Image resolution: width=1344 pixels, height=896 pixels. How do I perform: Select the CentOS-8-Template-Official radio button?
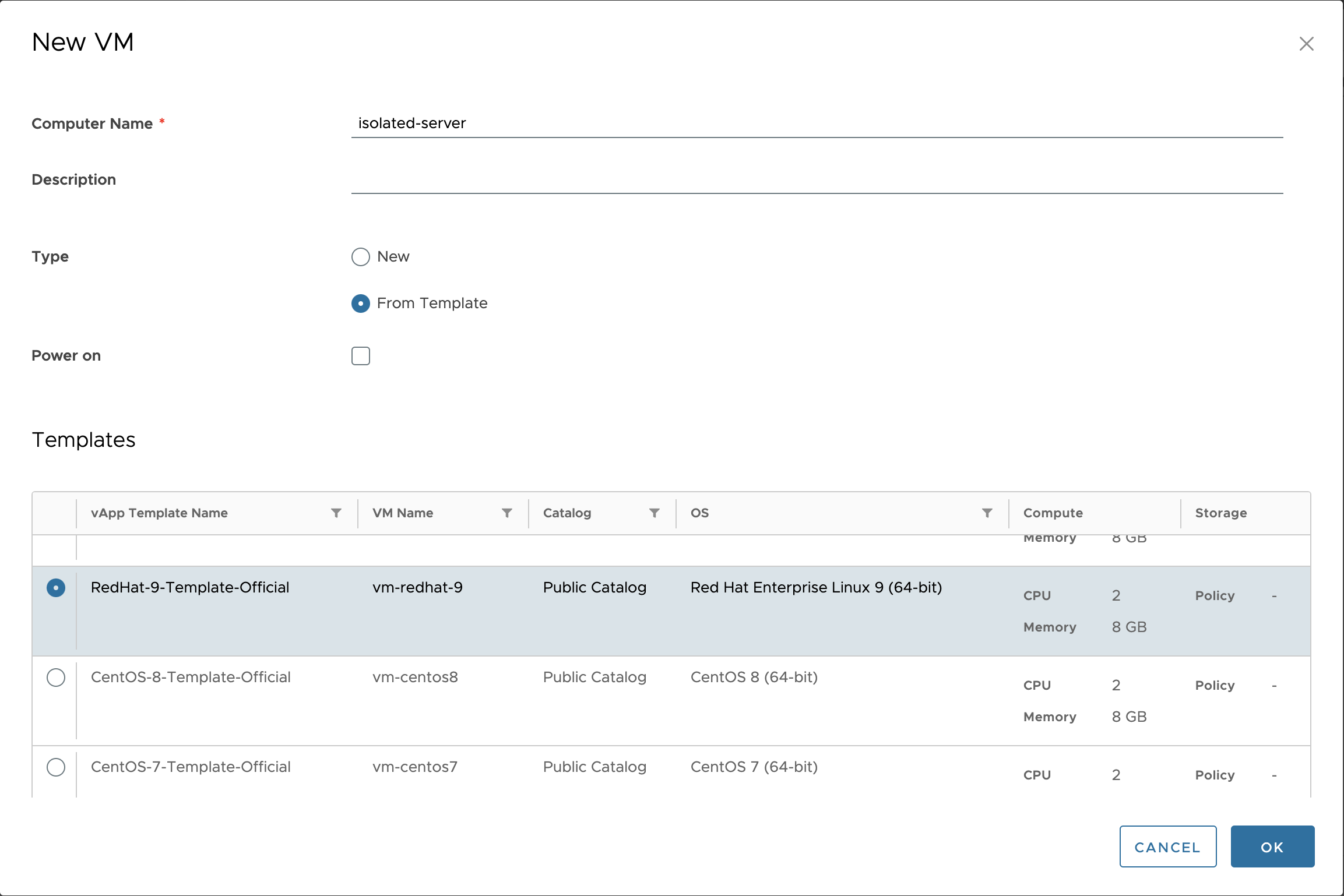(x=56, y=678)
